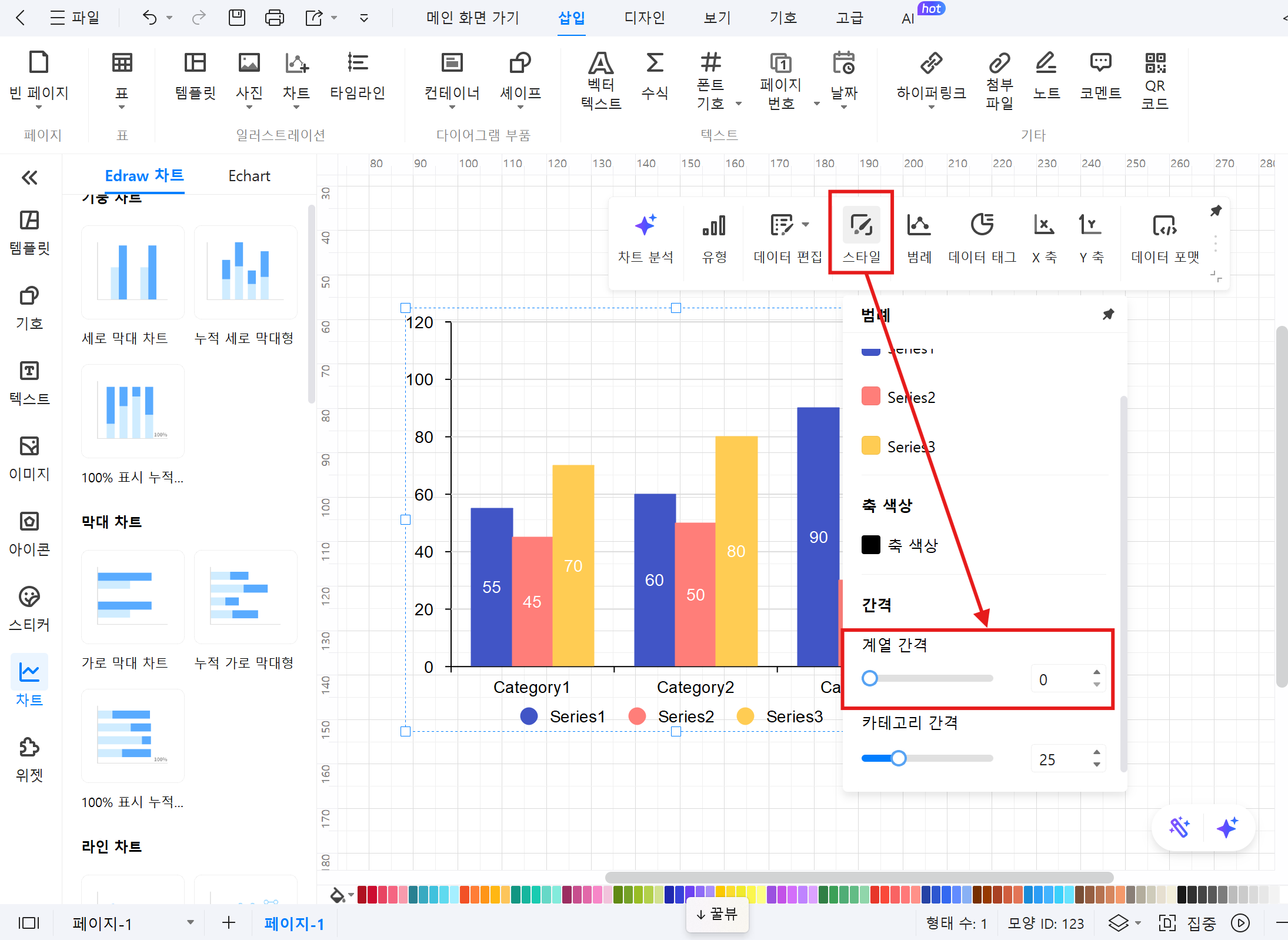Select the 세로 막대 차트 thumbnail

pos(133,272)
